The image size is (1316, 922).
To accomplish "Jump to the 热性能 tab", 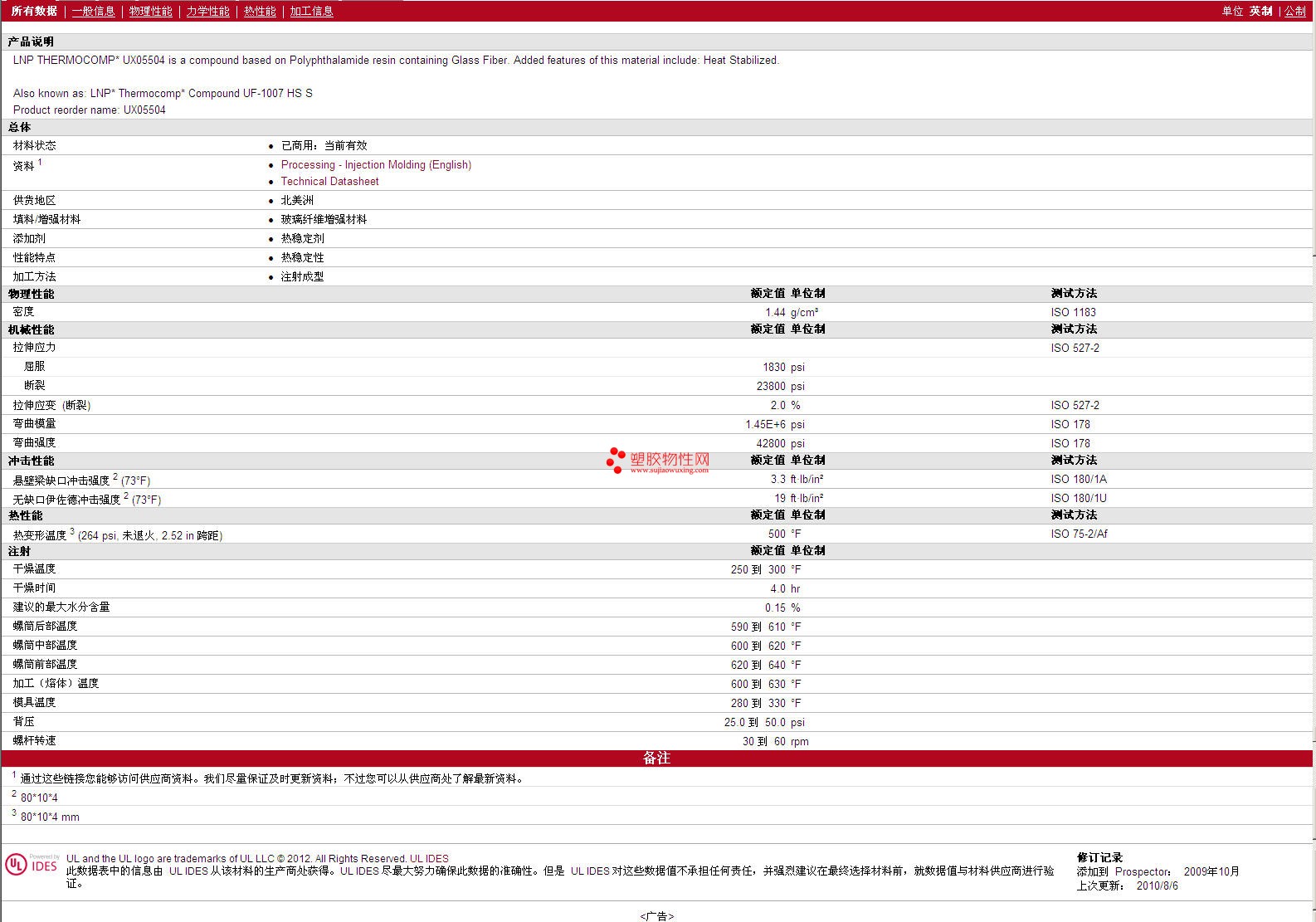I will pyautogui.click(x=260, y=11).
